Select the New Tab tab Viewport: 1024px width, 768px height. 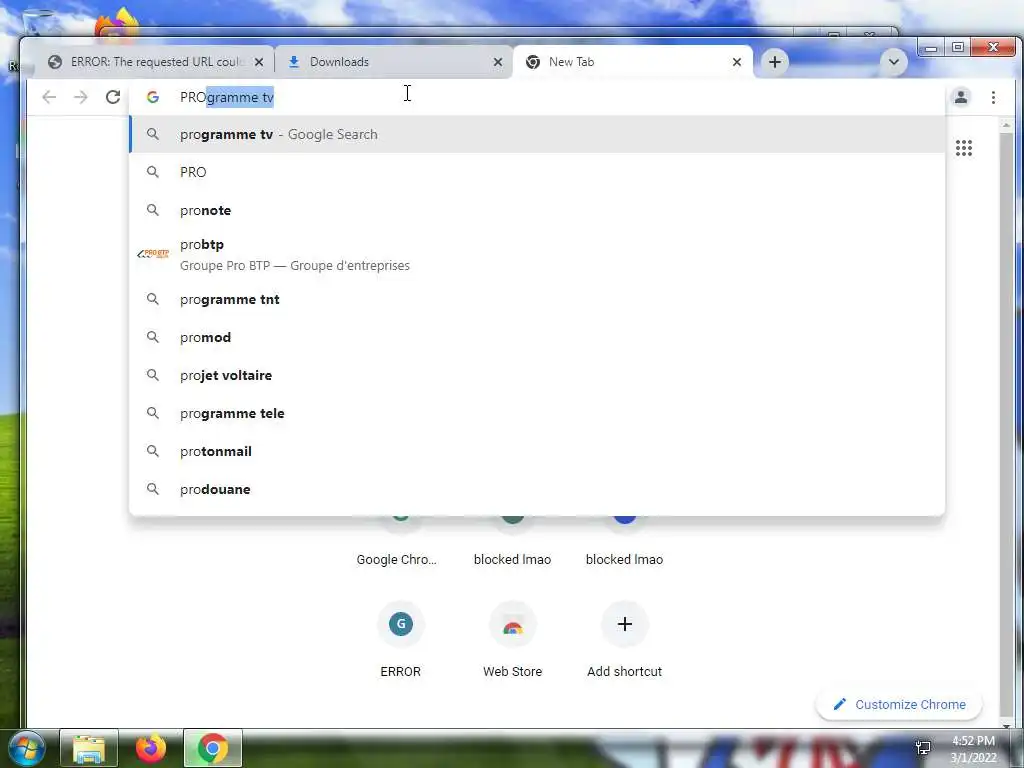(633, 62)
